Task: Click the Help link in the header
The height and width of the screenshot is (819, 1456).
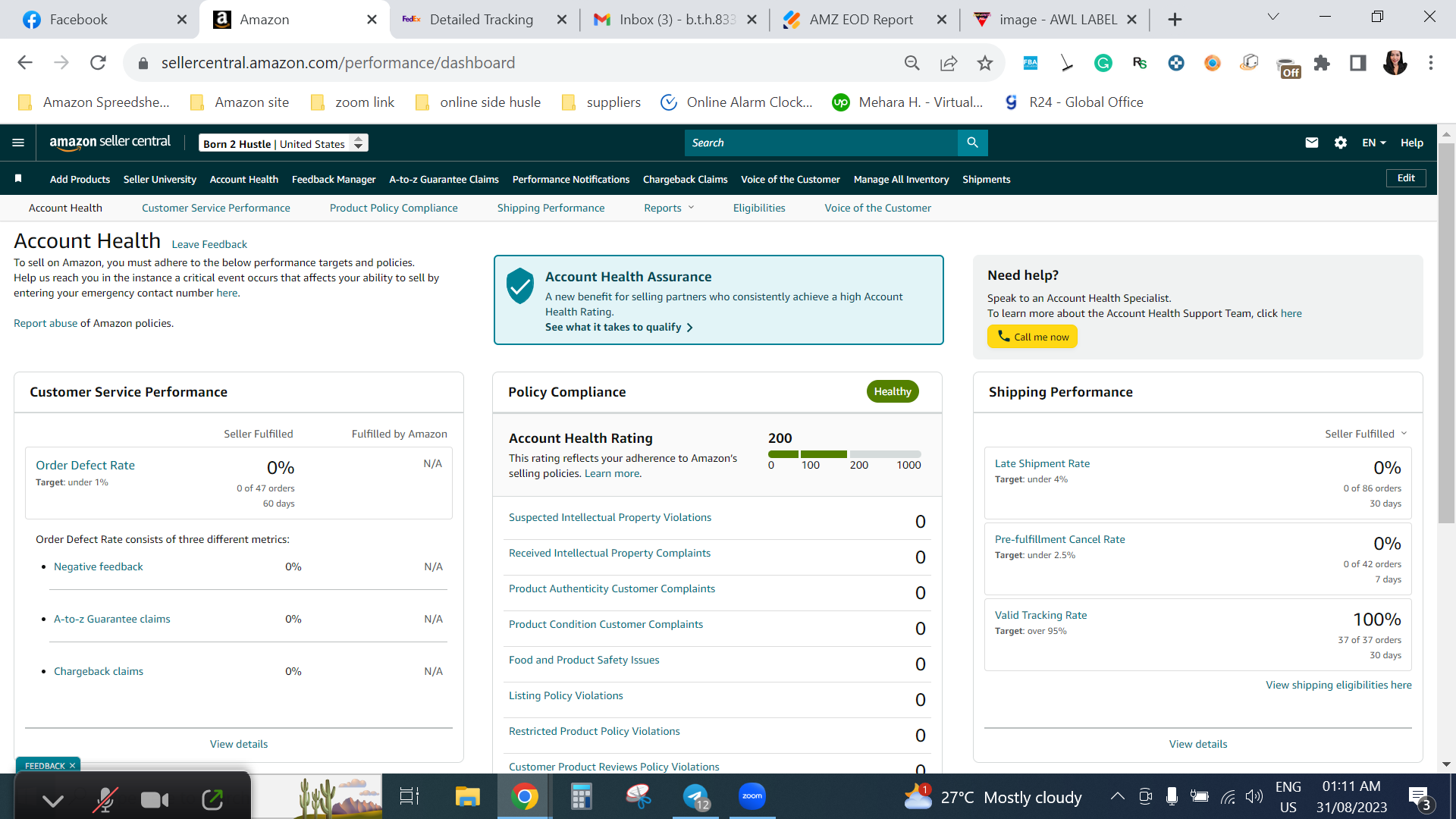Action: 1411,143
